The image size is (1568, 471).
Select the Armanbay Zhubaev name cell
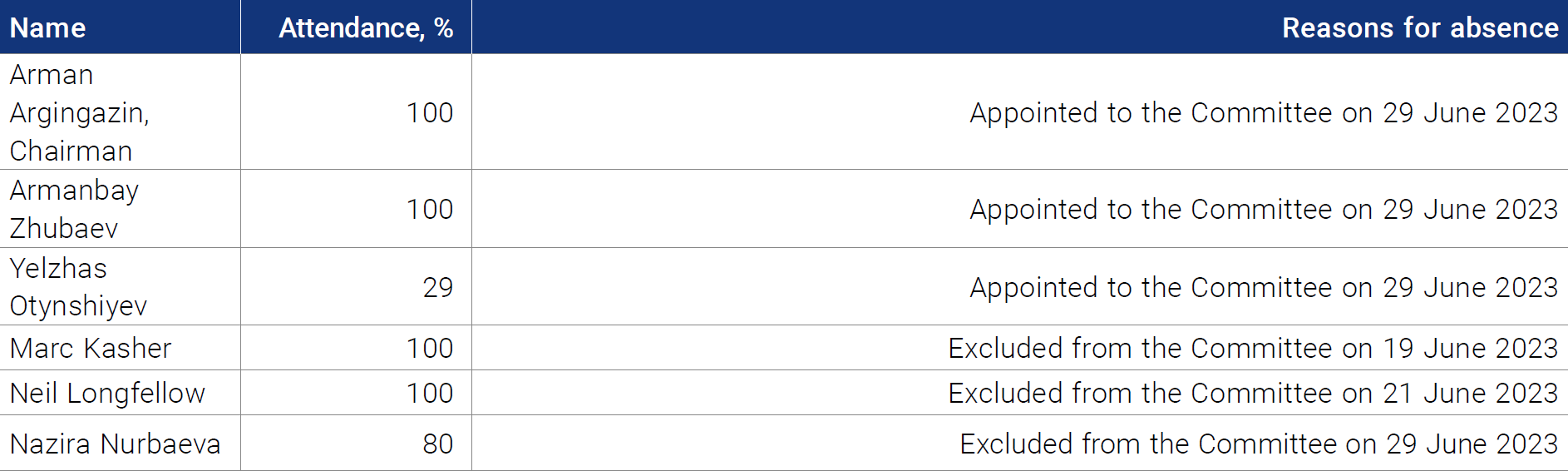click(120, 209)
